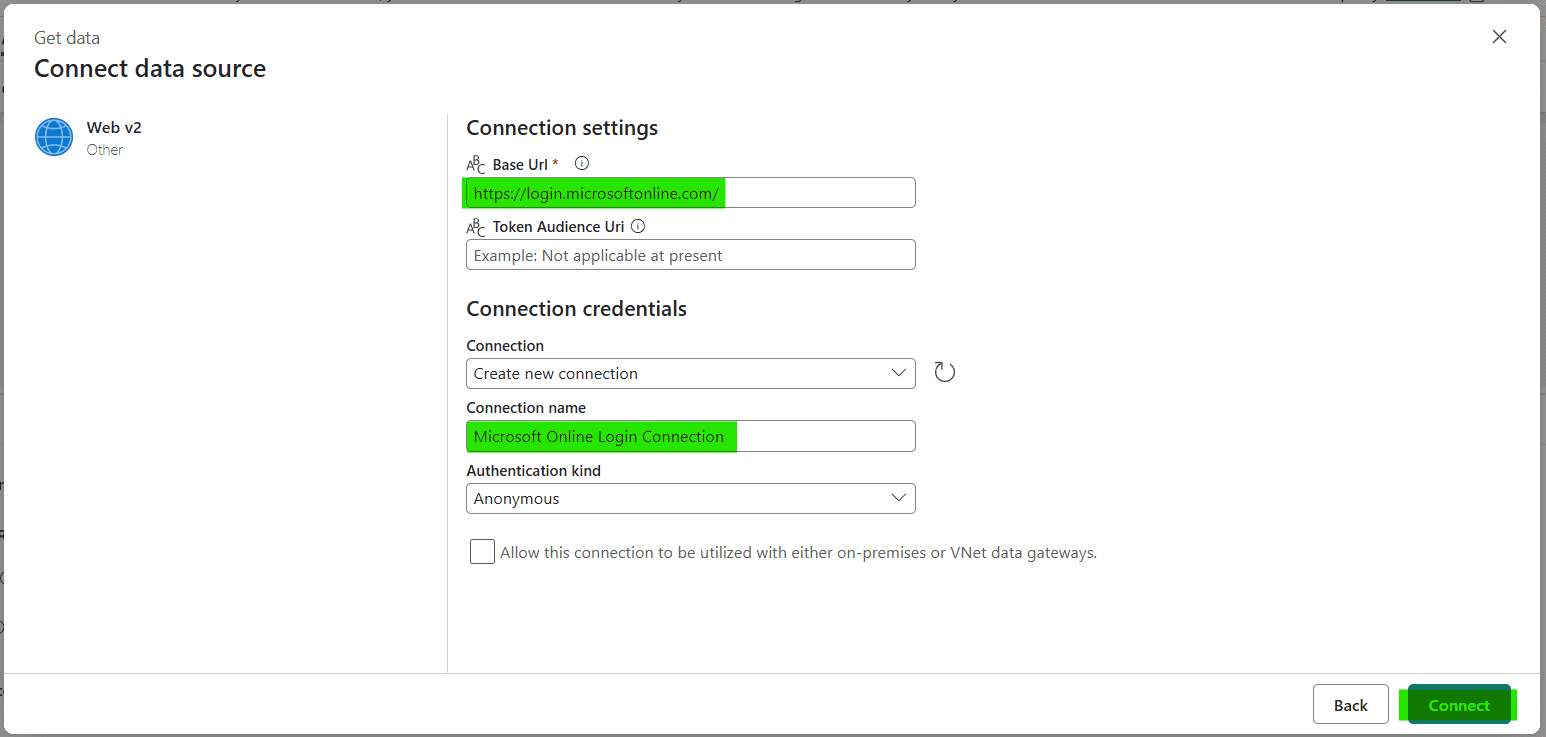
Task: Refresh the connections list
Action: [x=944, y=373]
